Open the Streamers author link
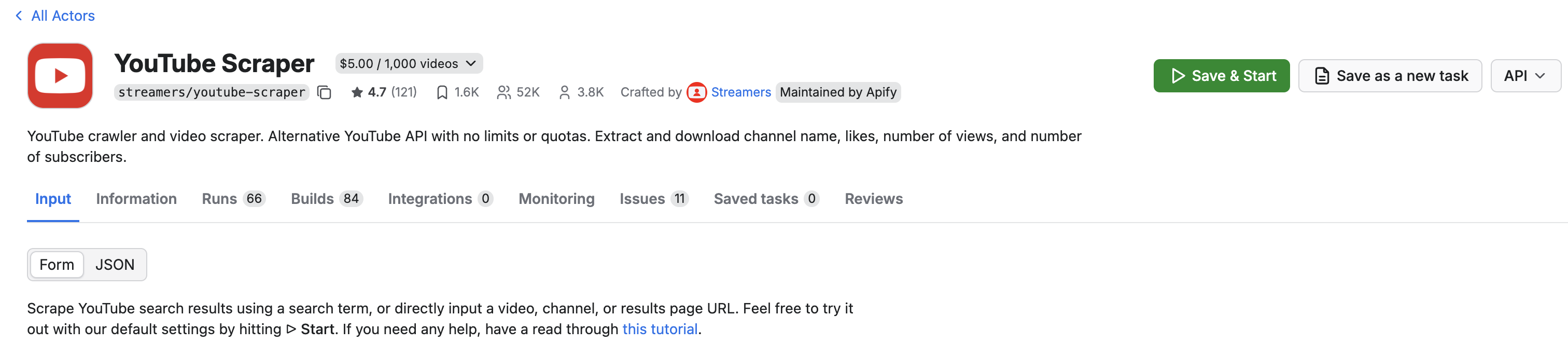The image size is (1568, 357). point(741,92)
